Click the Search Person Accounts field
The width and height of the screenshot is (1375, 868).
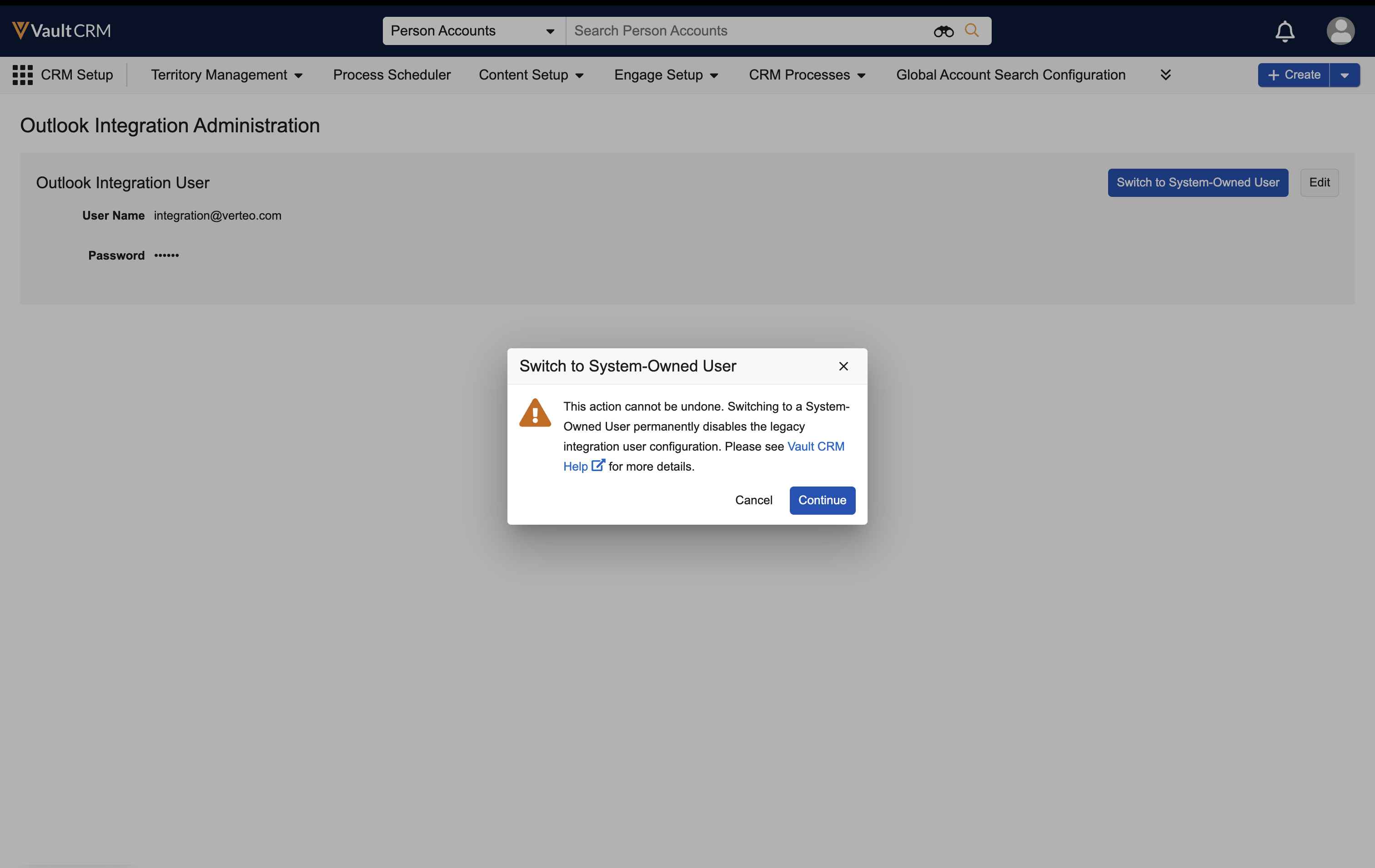pos(743,31)
